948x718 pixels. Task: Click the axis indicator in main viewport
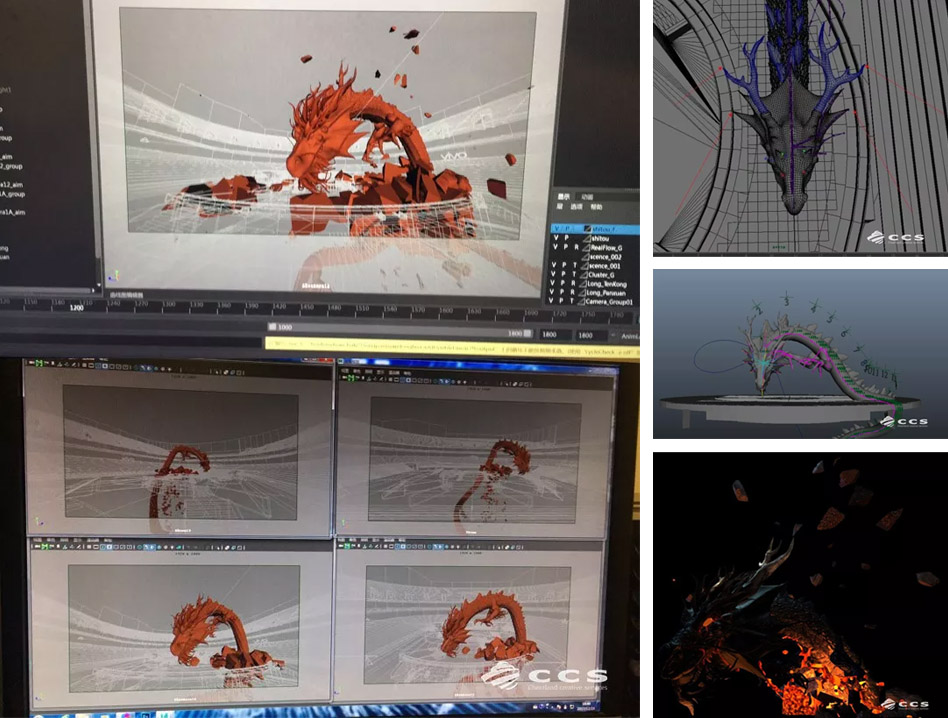pos(113,276)
